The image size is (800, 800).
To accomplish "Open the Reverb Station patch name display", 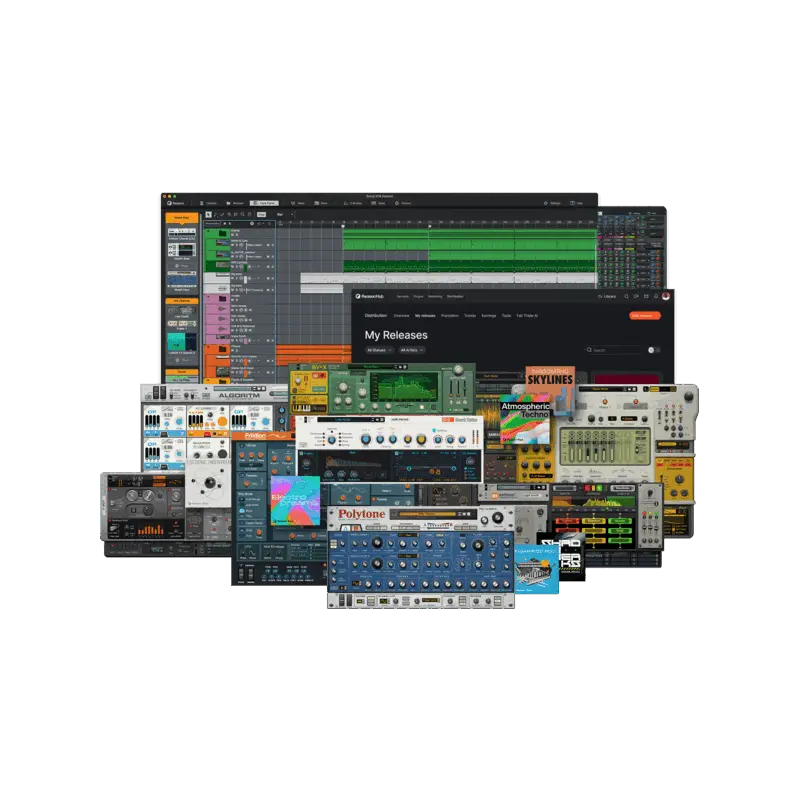I will click(351, 419).
